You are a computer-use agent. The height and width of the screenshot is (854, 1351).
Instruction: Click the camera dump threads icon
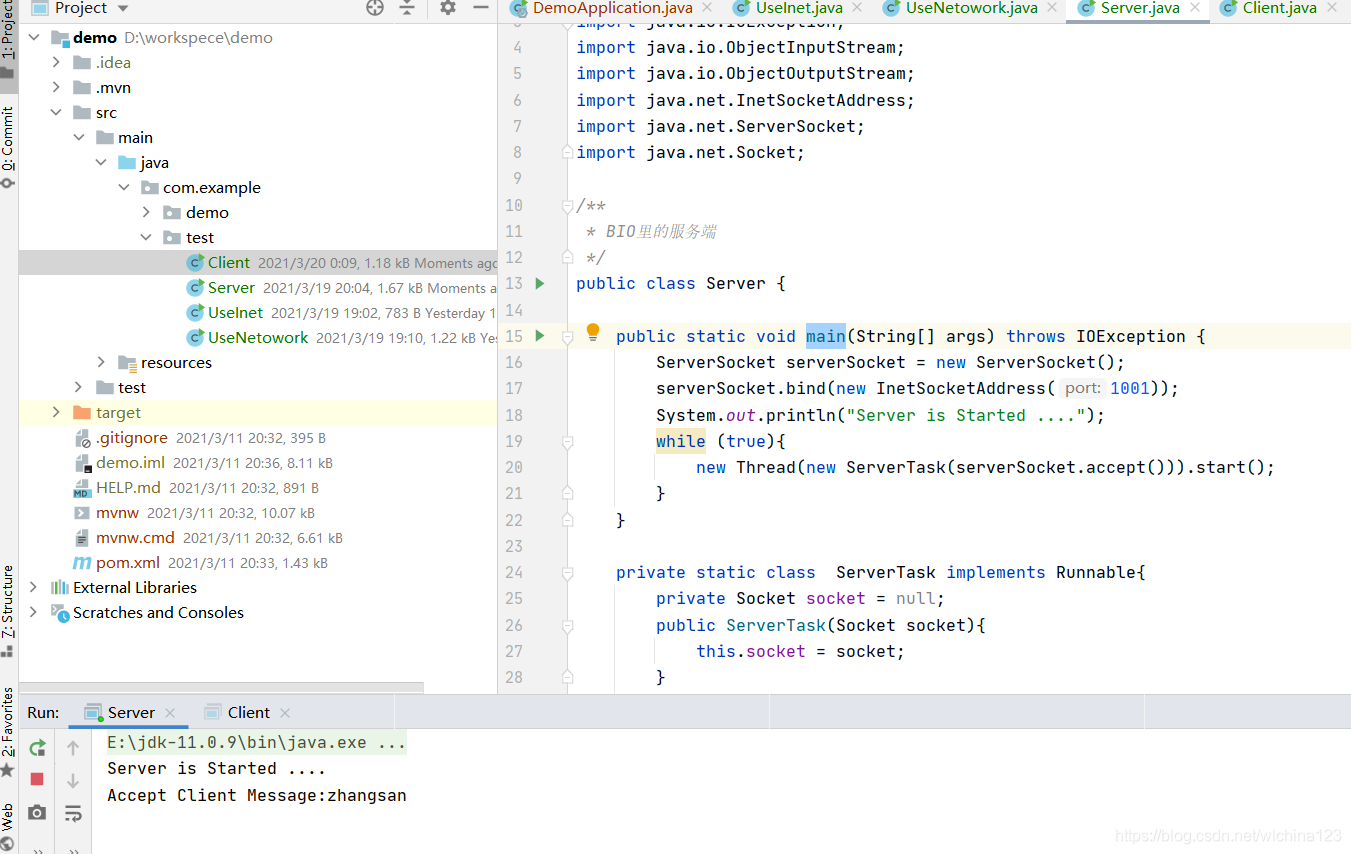(37, 813)
